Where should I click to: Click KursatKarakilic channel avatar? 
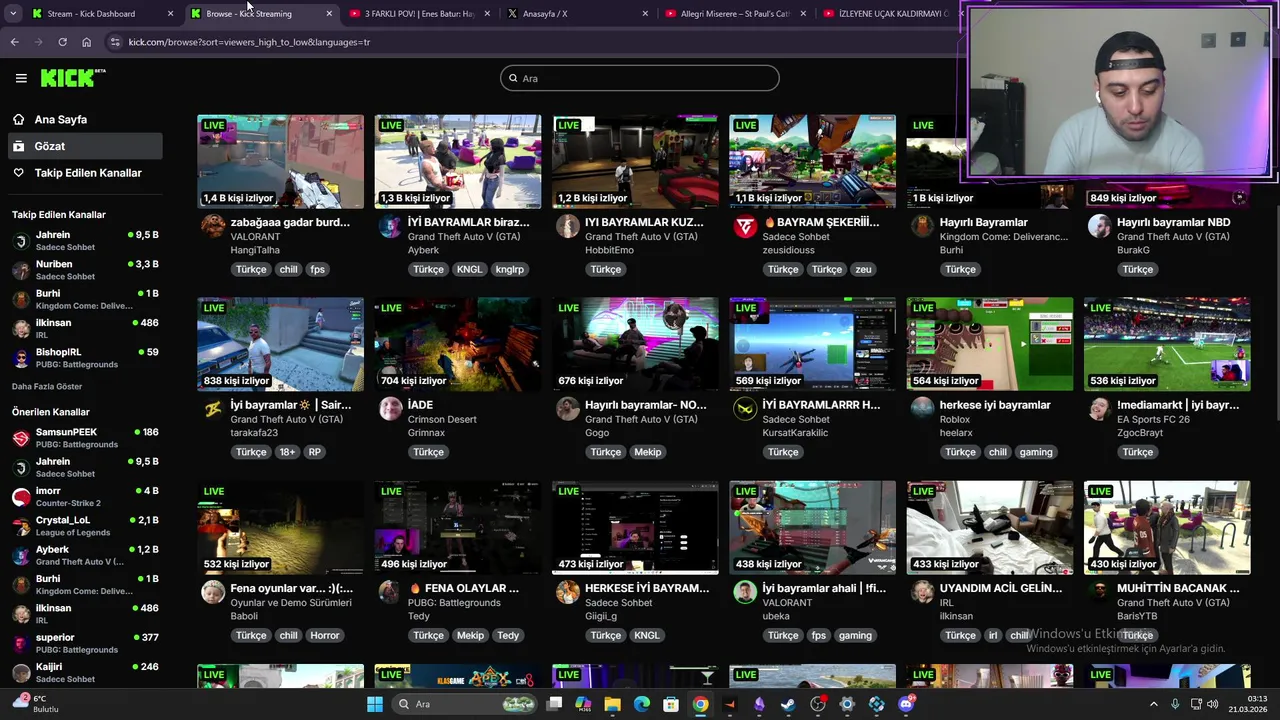point(745,409)
